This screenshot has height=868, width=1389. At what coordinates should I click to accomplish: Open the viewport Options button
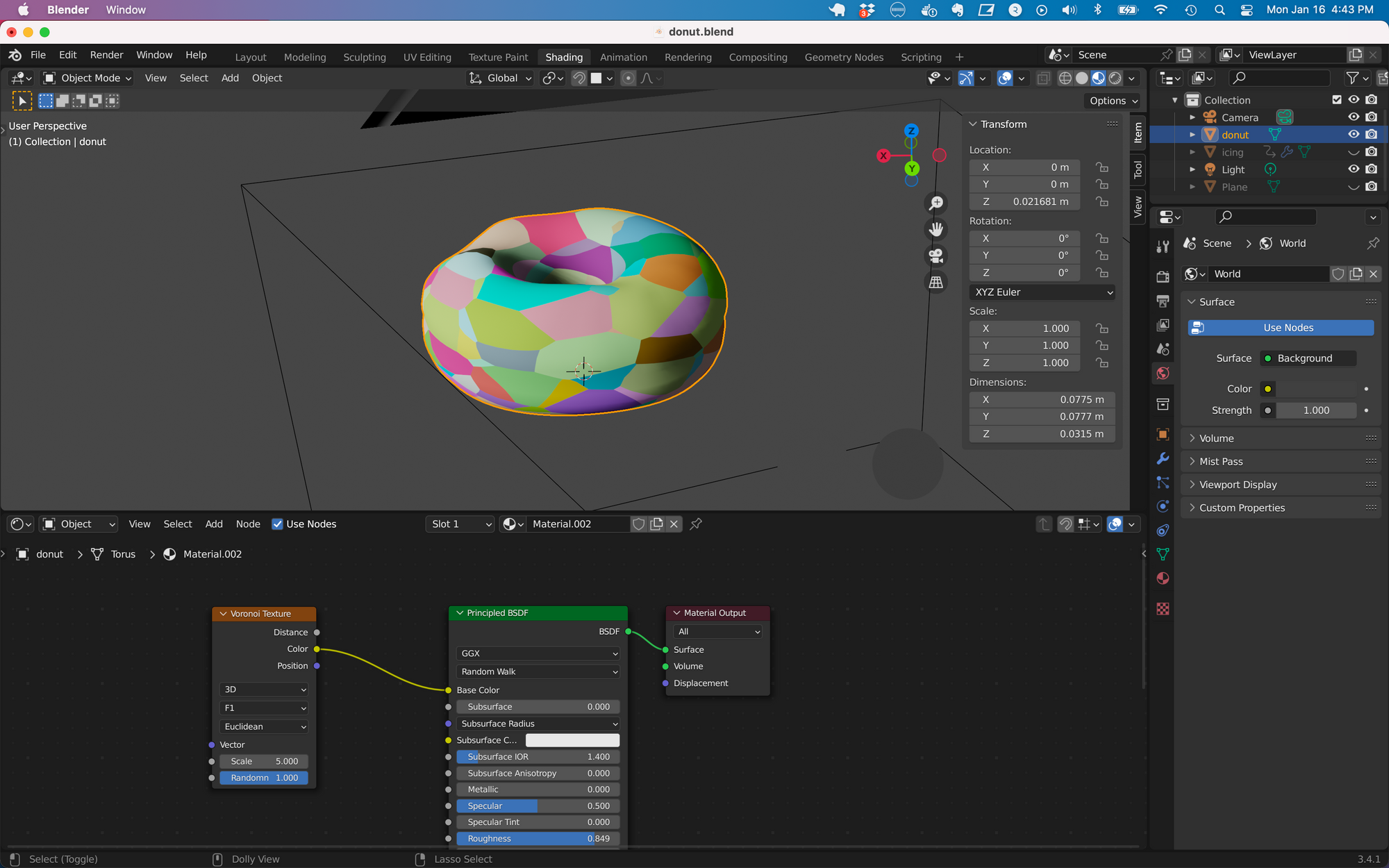1113,101
